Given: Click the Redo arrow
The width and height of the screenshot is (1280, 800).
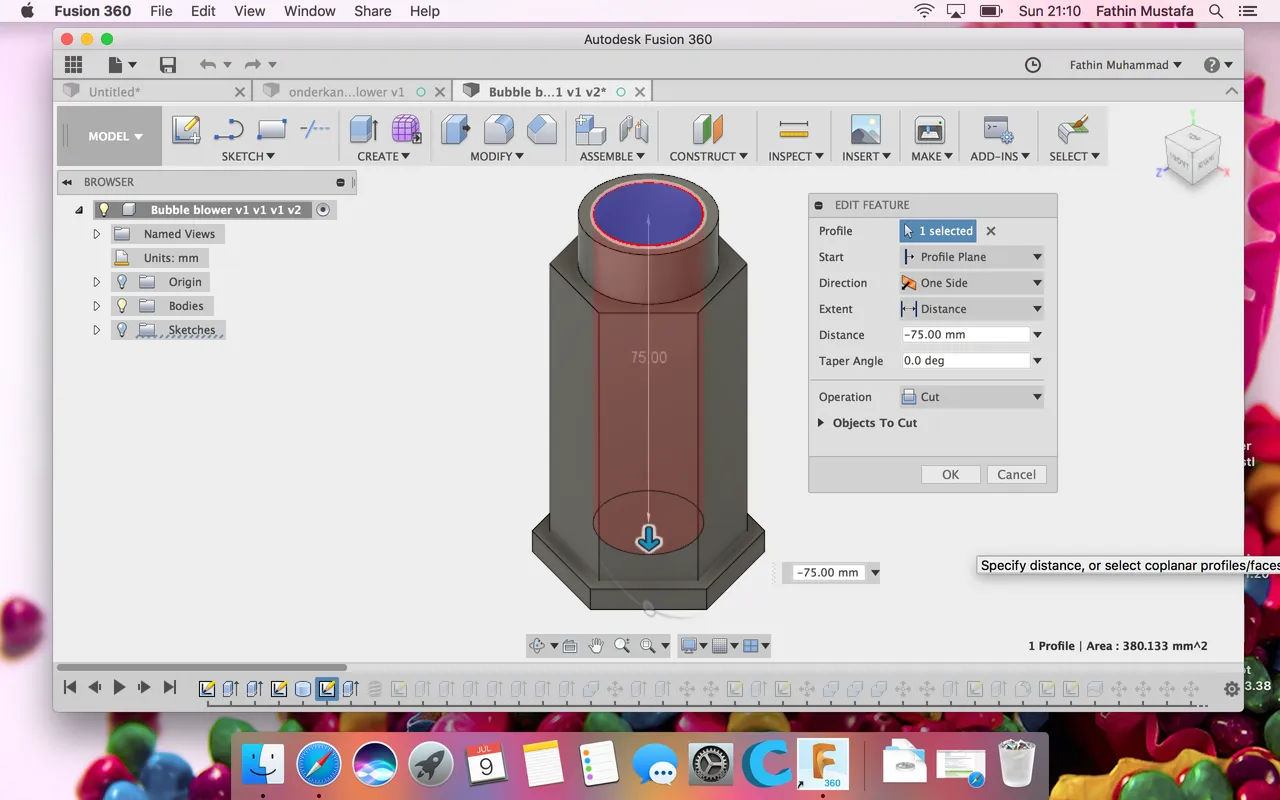Looking at the screenshot, I should pos(252,65).
